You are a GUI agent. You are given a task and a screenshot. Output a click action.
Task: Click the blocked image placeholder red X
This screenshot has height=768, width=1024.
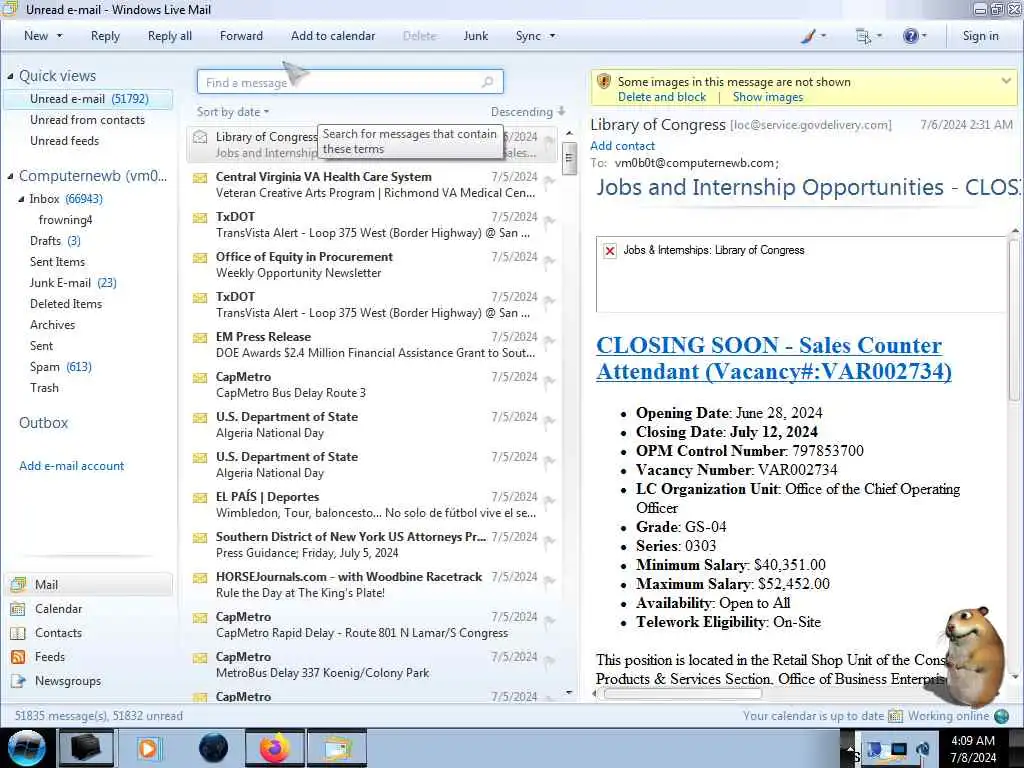point(609,251)
